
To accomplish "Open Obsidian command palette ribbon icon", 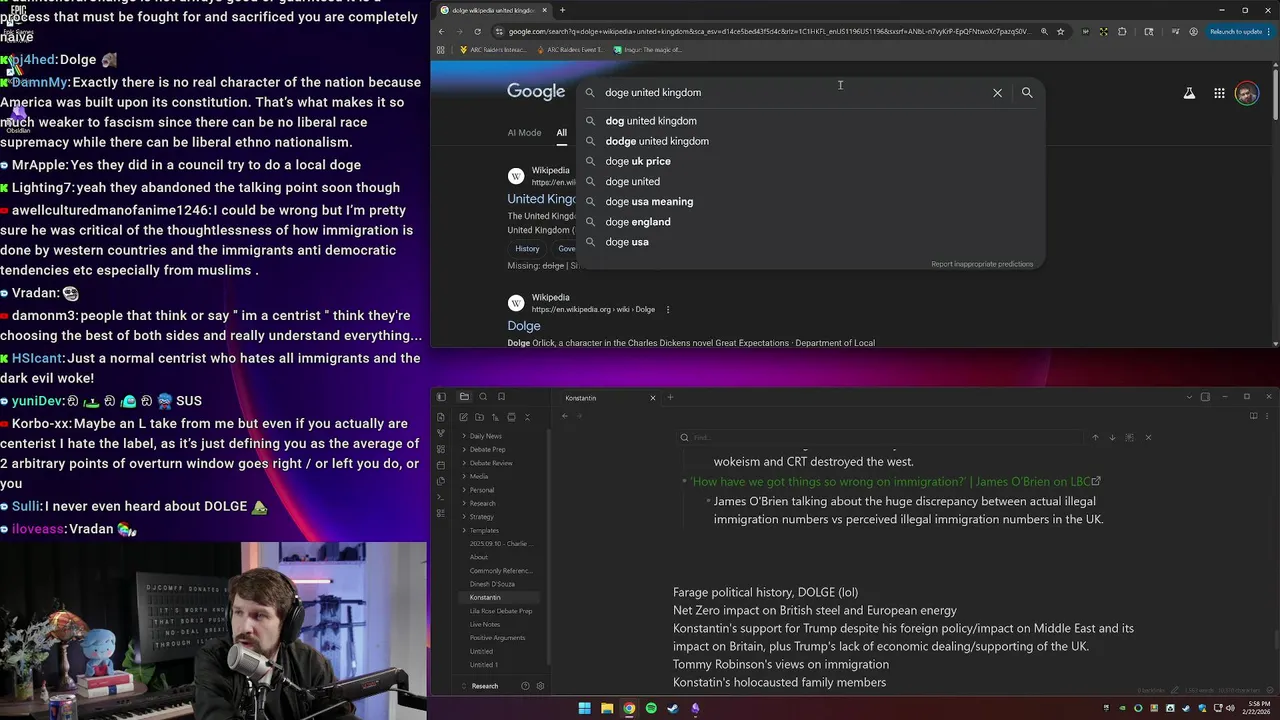I will (441, 497).
